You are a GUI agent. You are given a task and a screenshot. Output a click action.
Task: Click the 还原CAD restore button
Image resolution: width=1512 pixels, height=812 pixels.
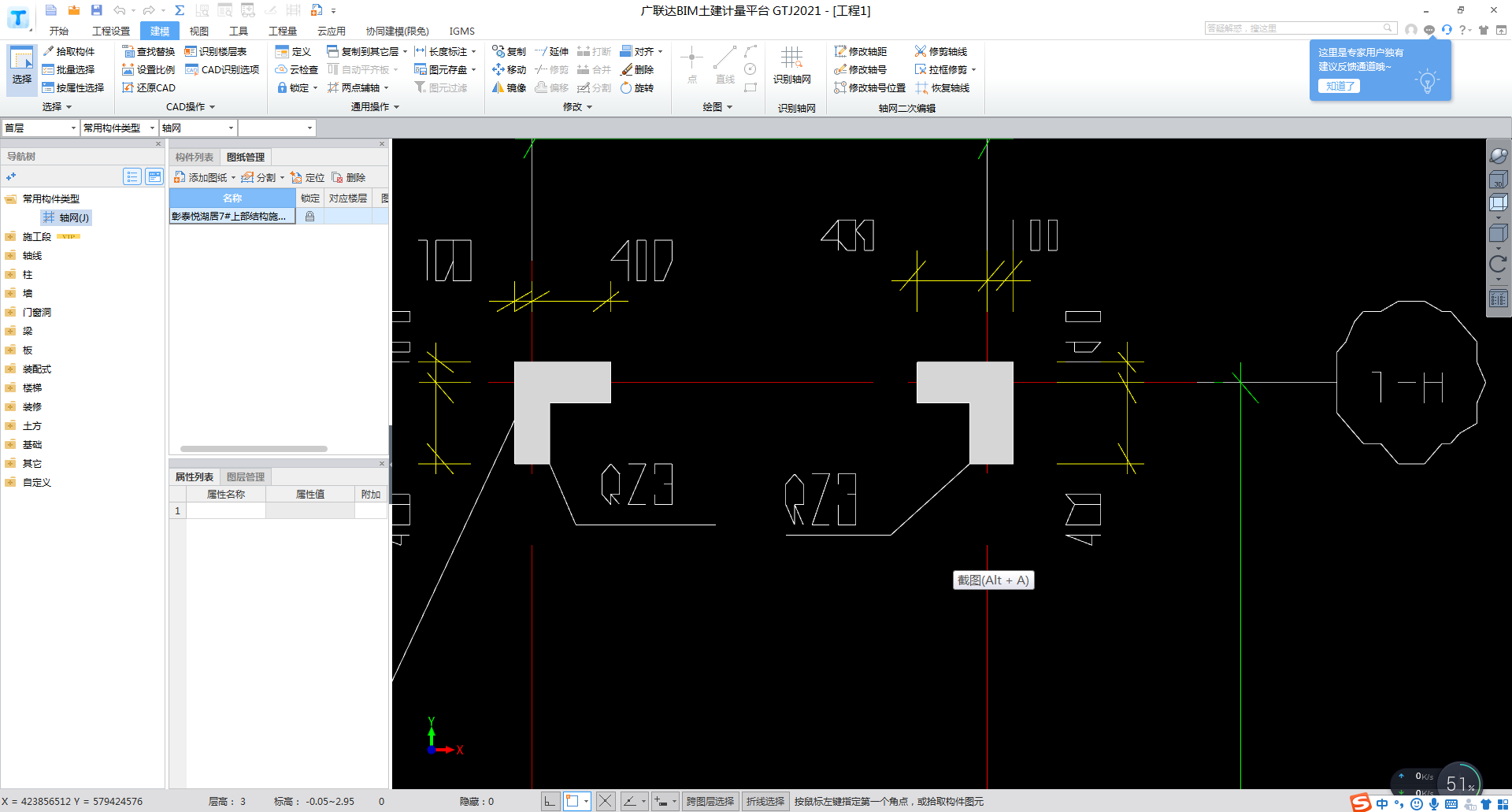click(149, 87)
